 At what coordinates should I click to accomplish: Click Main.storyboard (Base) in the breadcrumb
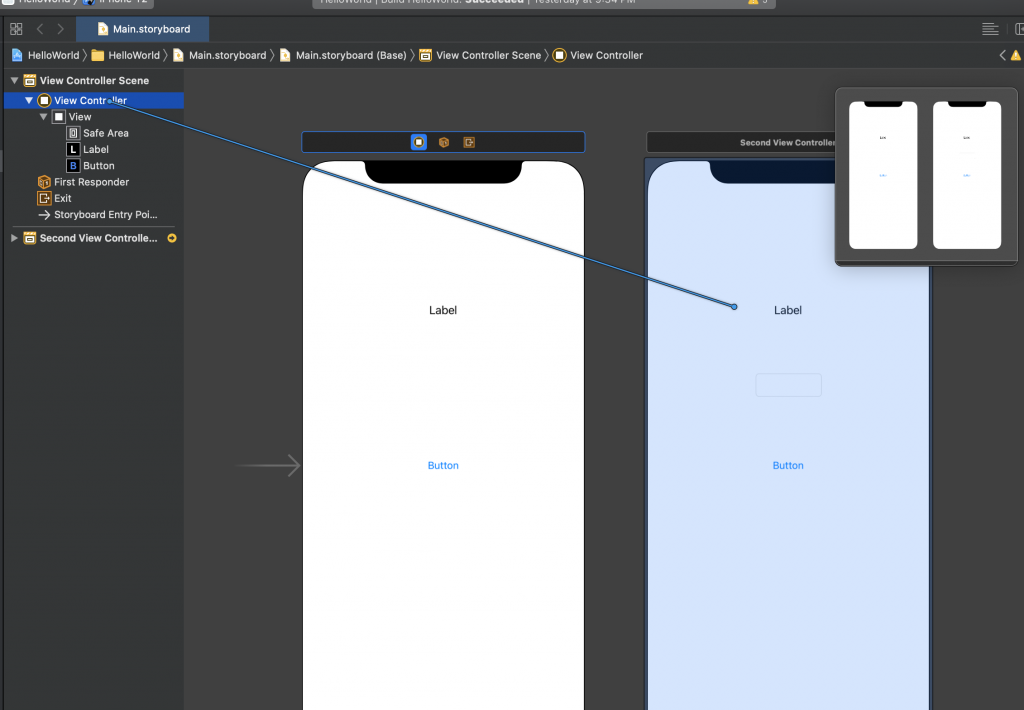343,56
